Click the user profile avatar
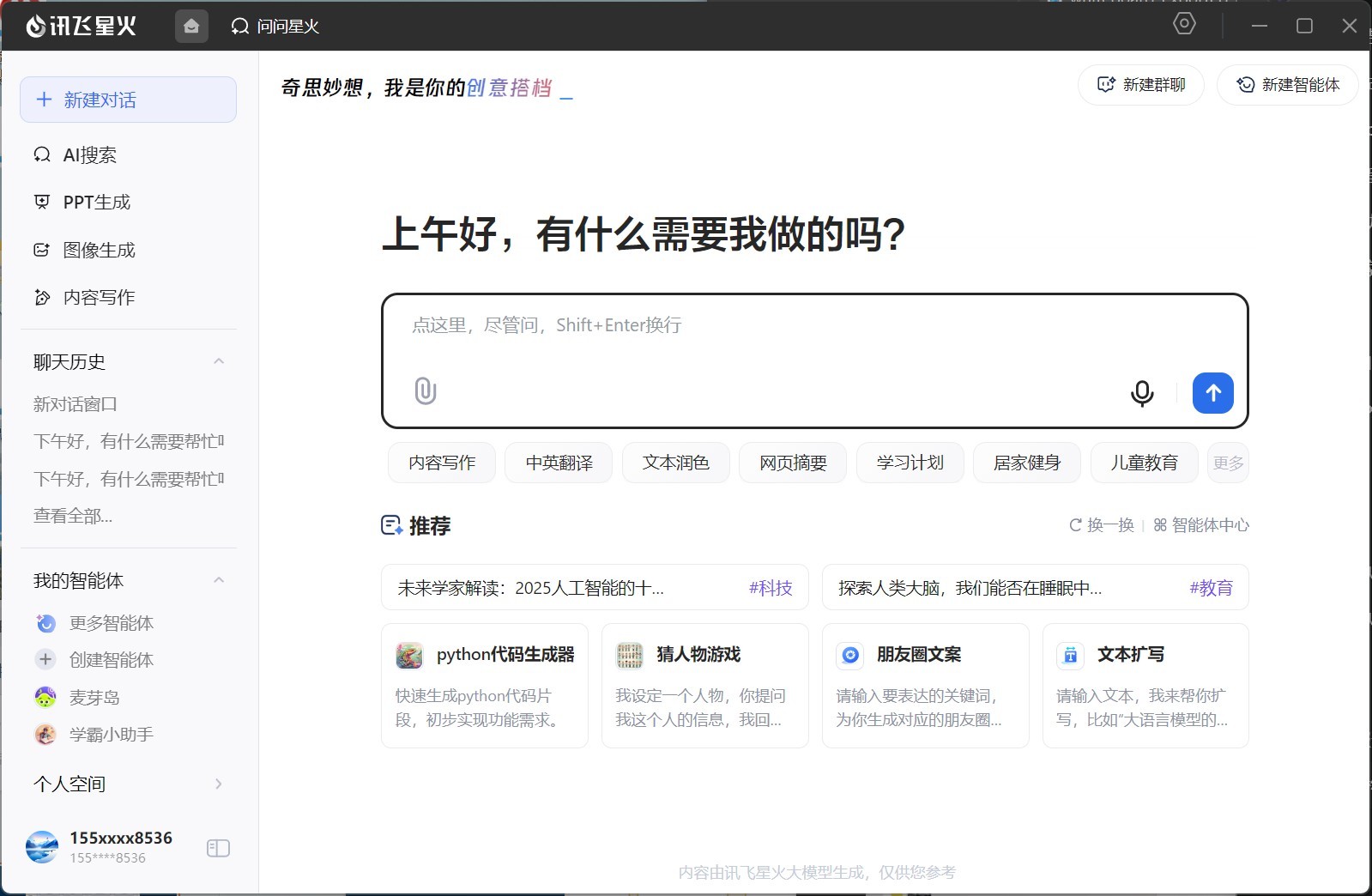This screenshot has height=896, width=1372. click(x=42, y=847)
